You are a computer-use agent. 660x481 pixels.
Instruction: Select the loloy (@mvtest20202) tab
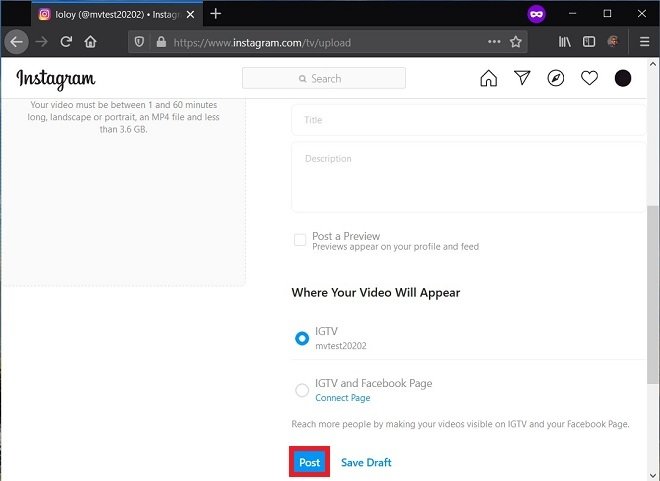coord(117,14)
